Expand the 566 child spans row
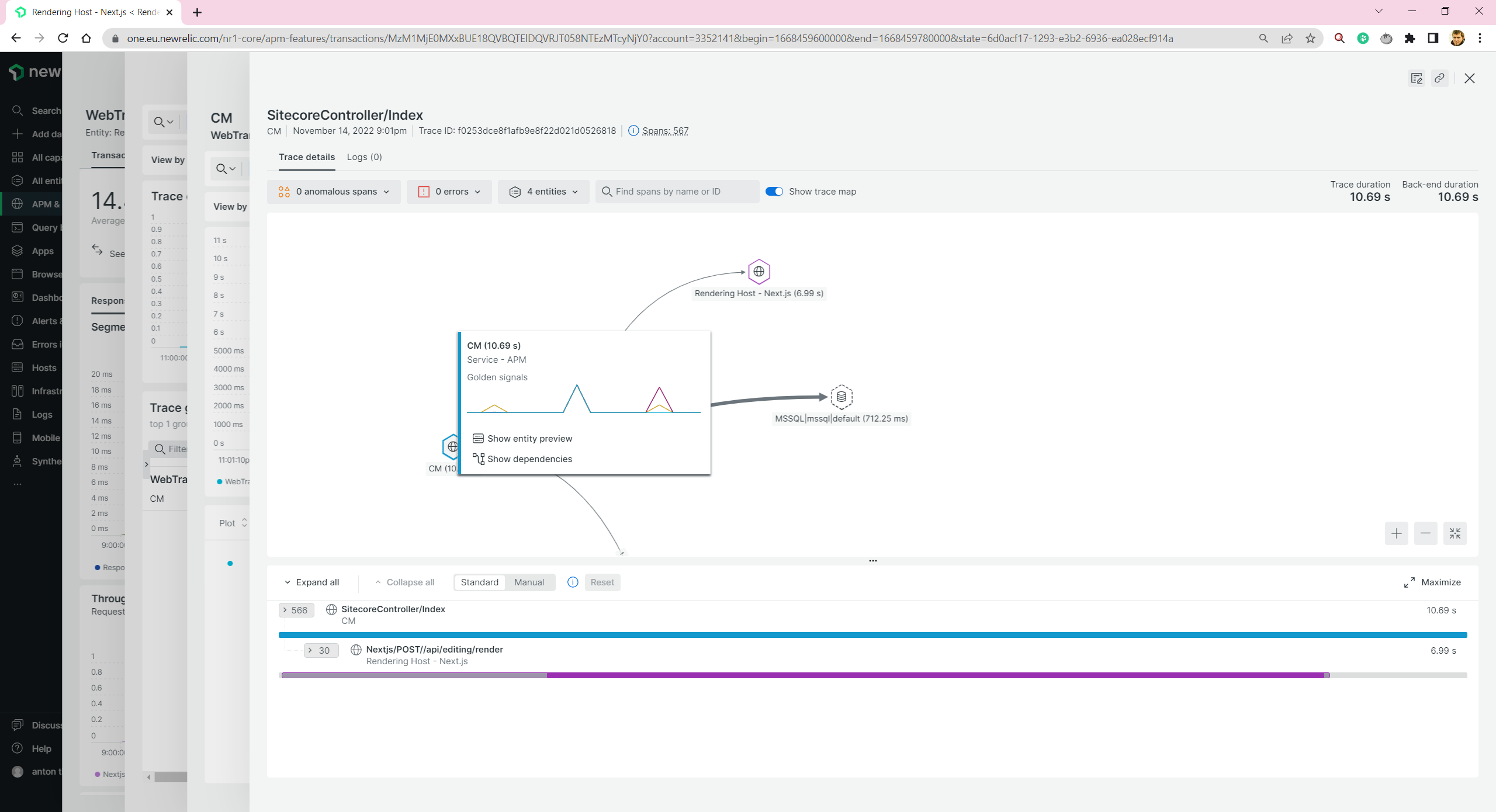The width and height of the screenshot is (1496, 812). click(x=296, y=610)
